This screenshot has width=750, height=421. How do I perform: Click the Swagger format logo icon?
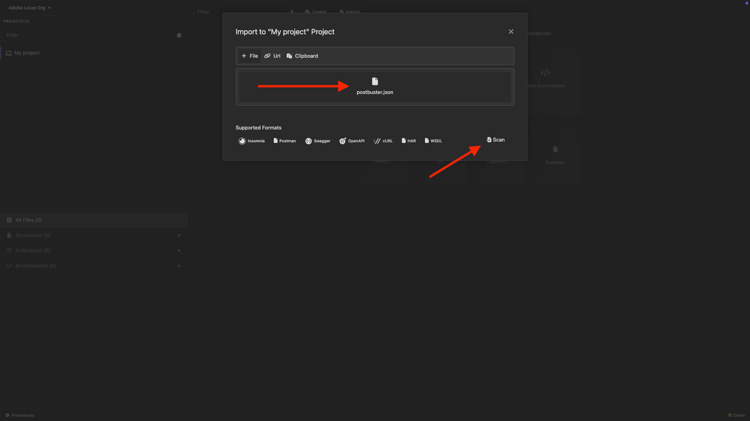click(309, 141)
